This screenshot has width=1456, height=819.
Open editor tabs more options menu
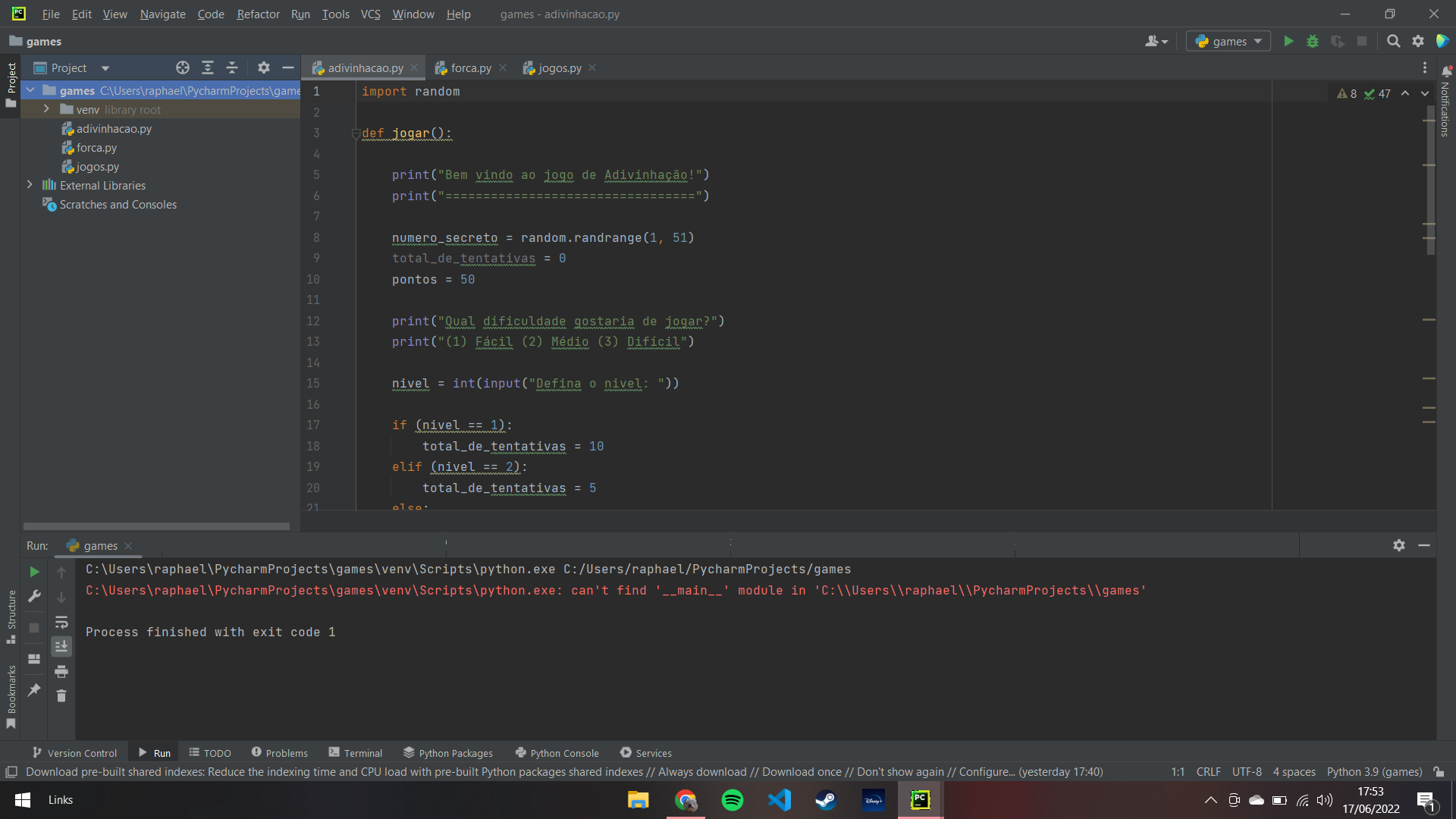[x=1425, y=67]
